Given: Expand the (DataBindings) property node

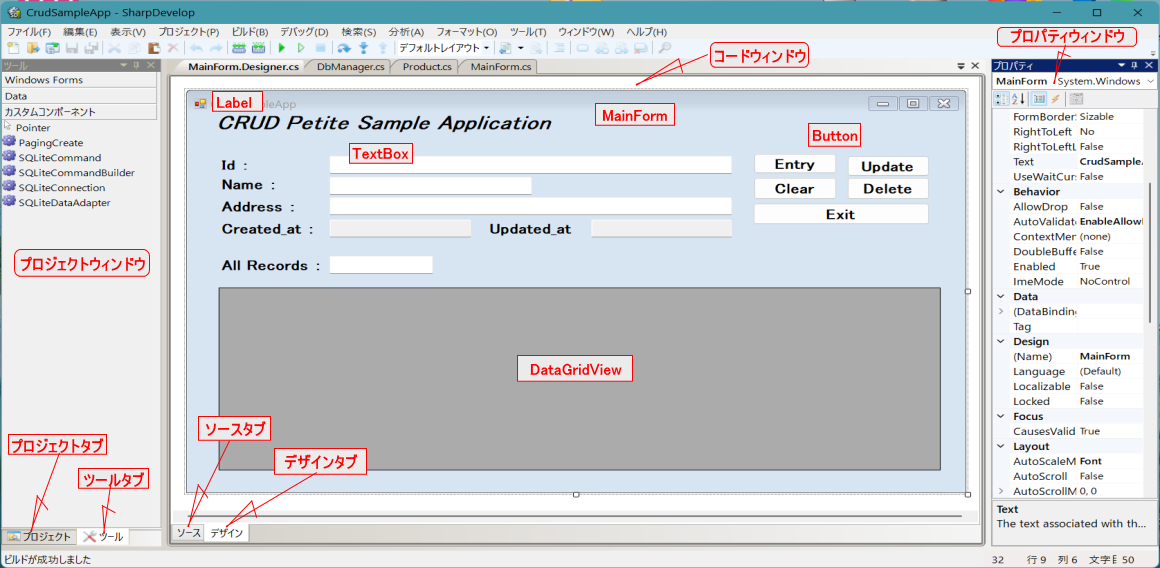Looking at the screenshot, I should click(1001, 312).
